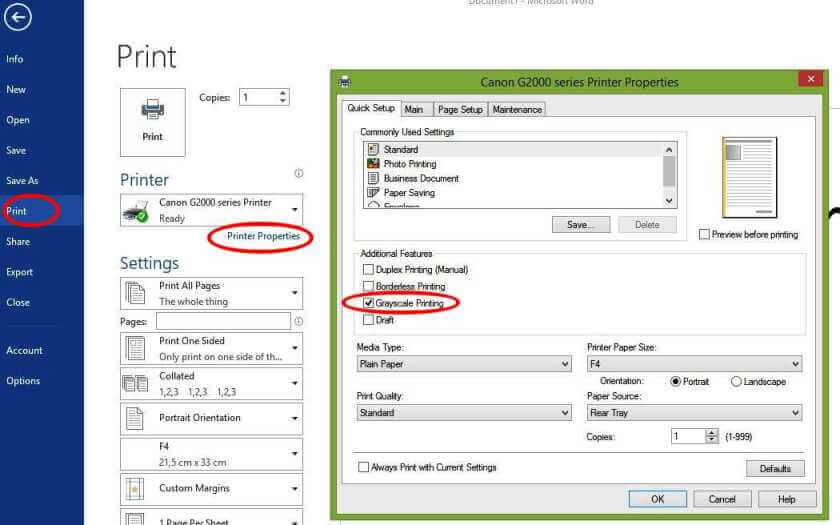This screenshot has width=840, height=525.
Task: Click the large Print button with printer icon
Action: pyautogui.click(x=153, y=122)
